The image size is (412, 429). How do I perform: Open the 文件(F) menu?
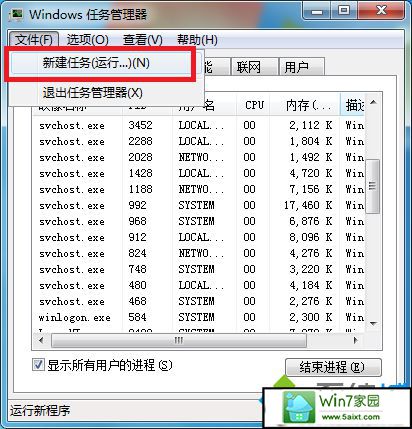(x=34, y=40)
